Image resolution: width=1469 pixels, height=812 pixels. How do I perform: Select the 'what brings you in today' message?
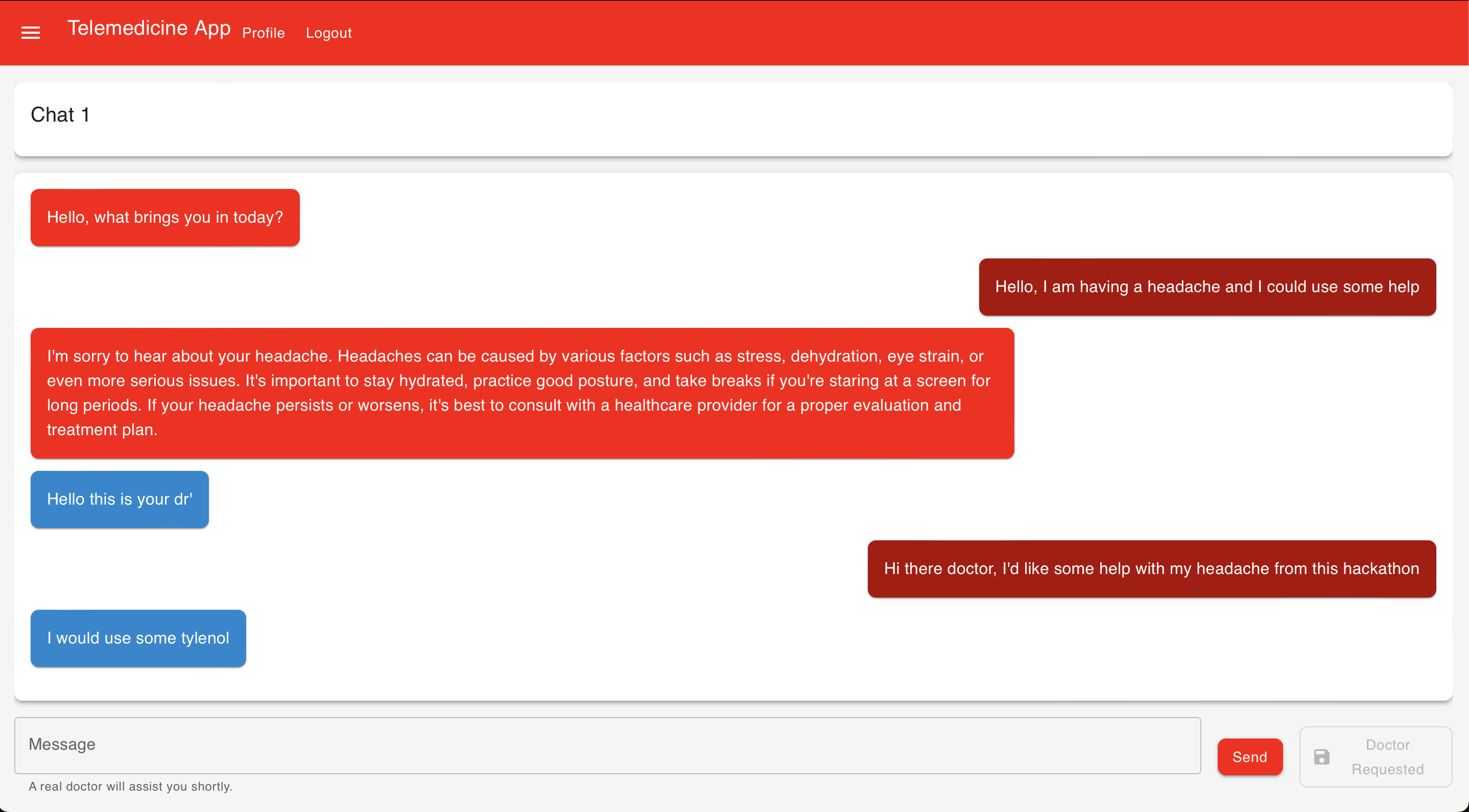(x=165, y=217)
